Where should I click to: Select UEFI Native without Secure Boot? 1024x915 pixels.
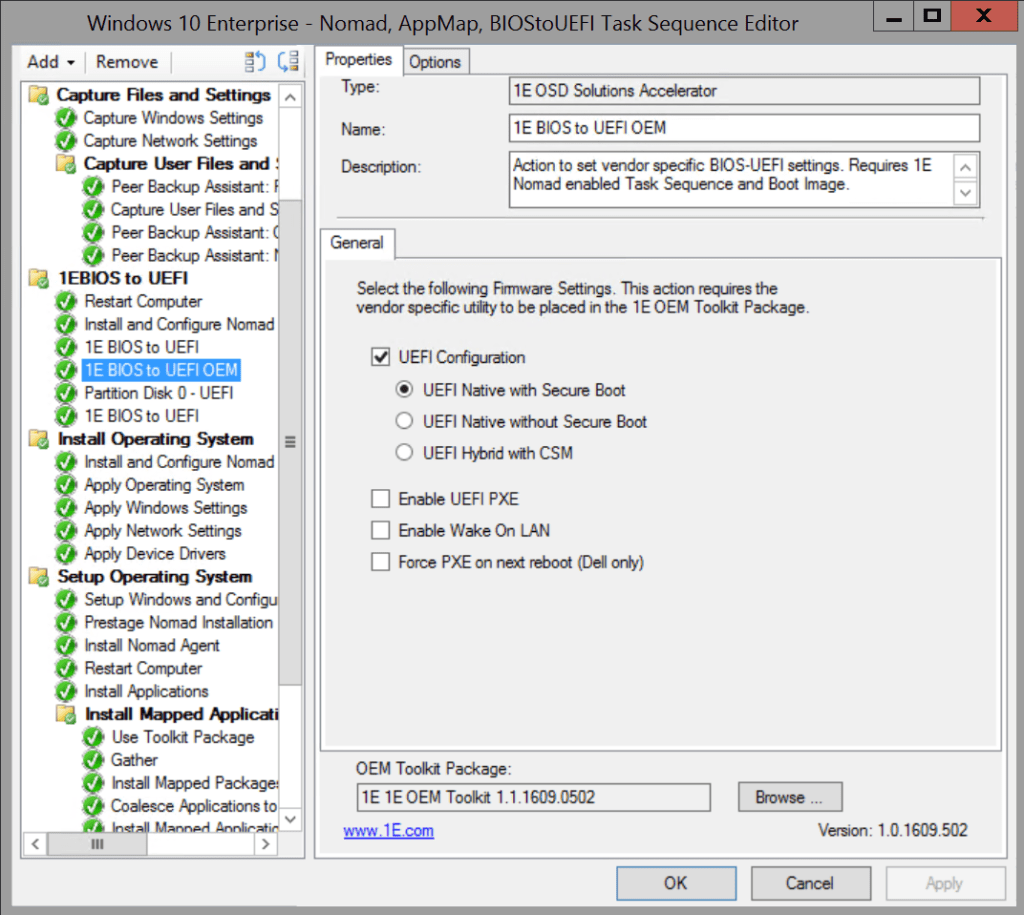click(404, 421)
